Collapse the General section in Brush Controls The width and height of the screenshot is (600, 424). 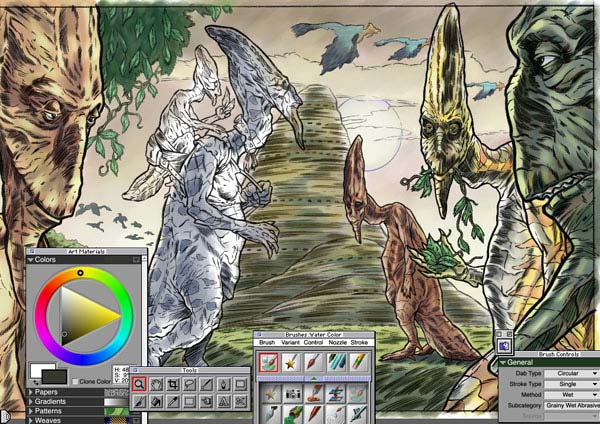click(503, 362)
